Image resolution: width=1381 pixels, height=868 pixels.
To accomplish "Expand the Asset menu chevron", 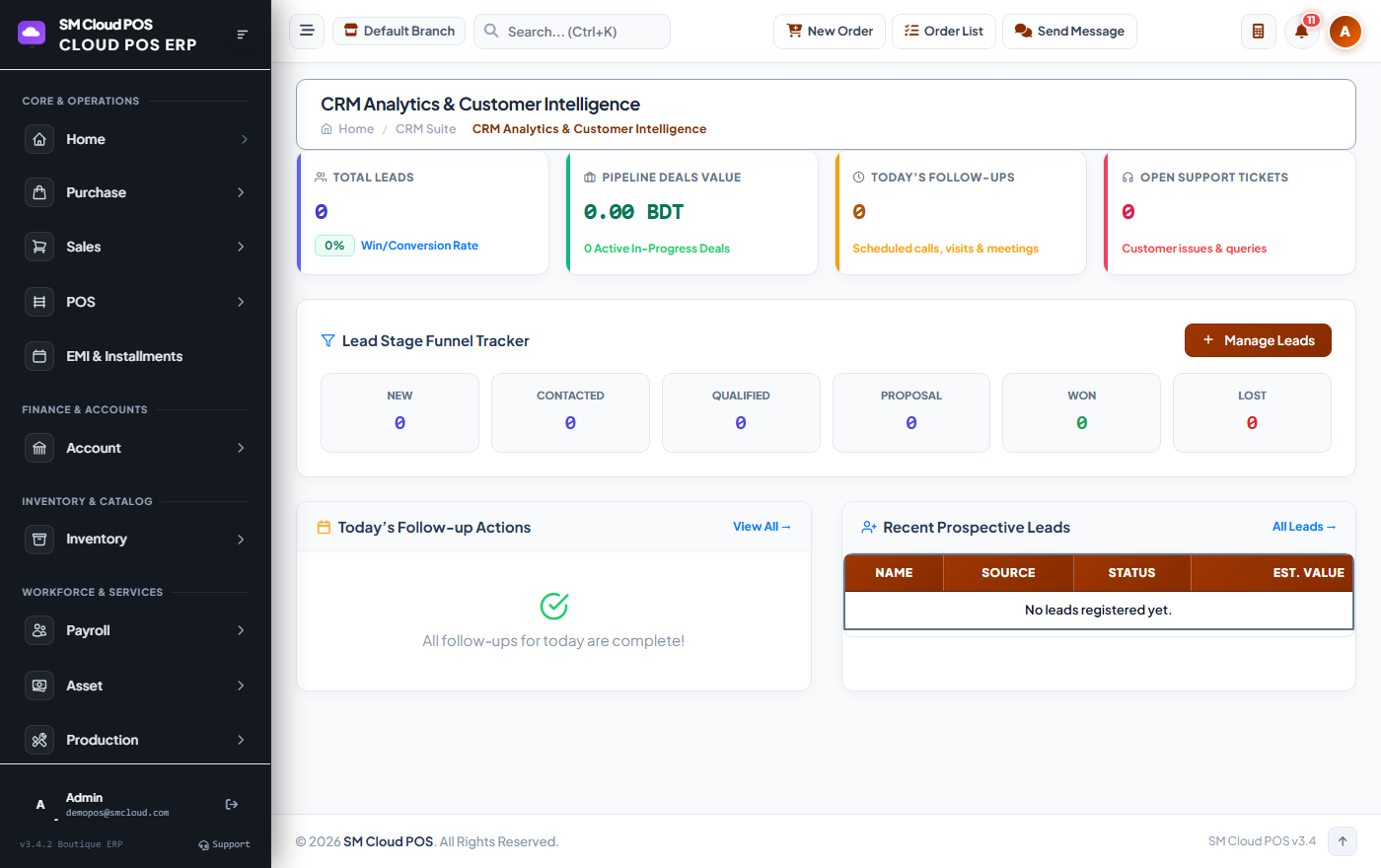I will pyautogui.click(x=241, y=686).
